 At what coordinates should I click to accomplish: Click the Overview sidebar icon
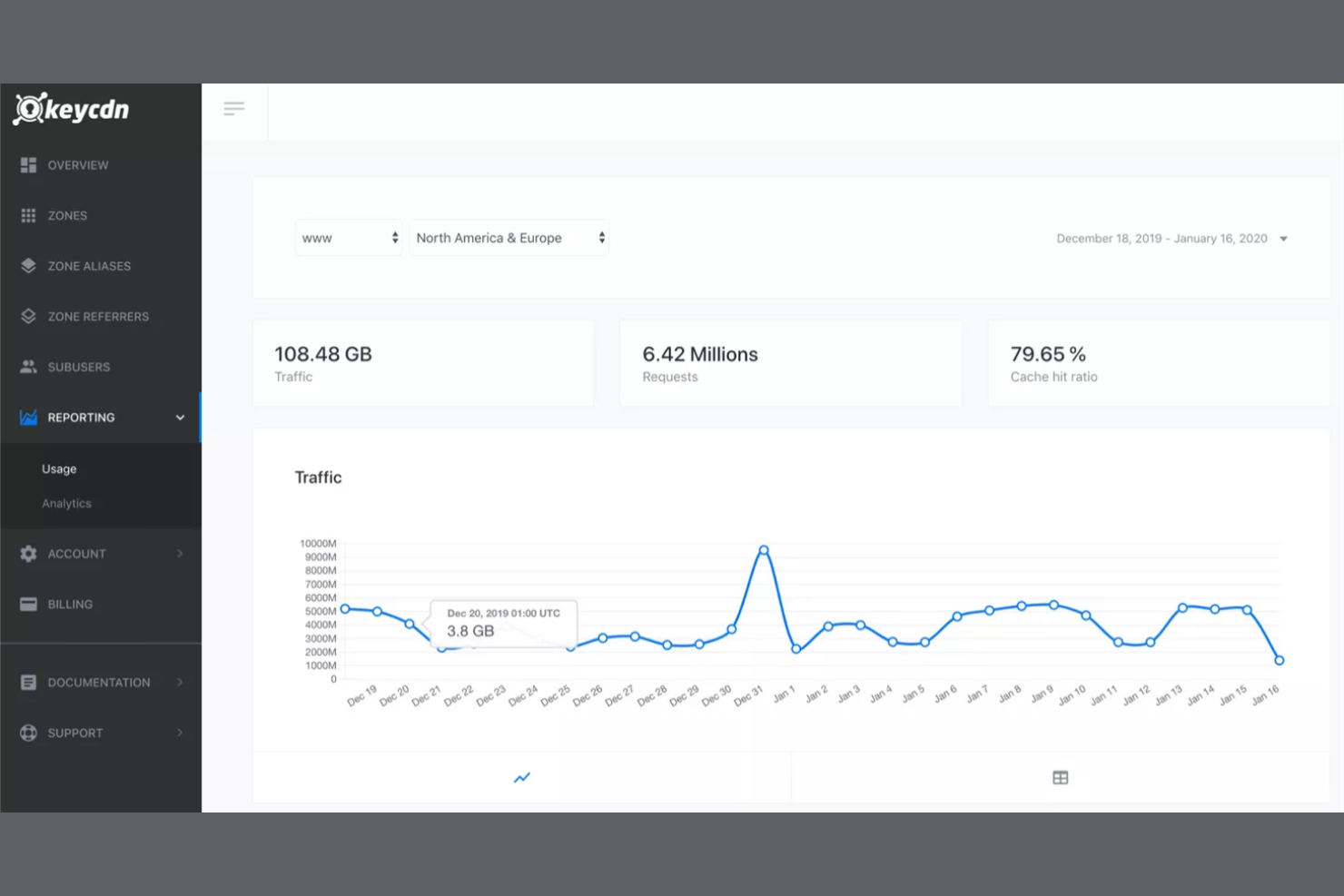point(27,164)
